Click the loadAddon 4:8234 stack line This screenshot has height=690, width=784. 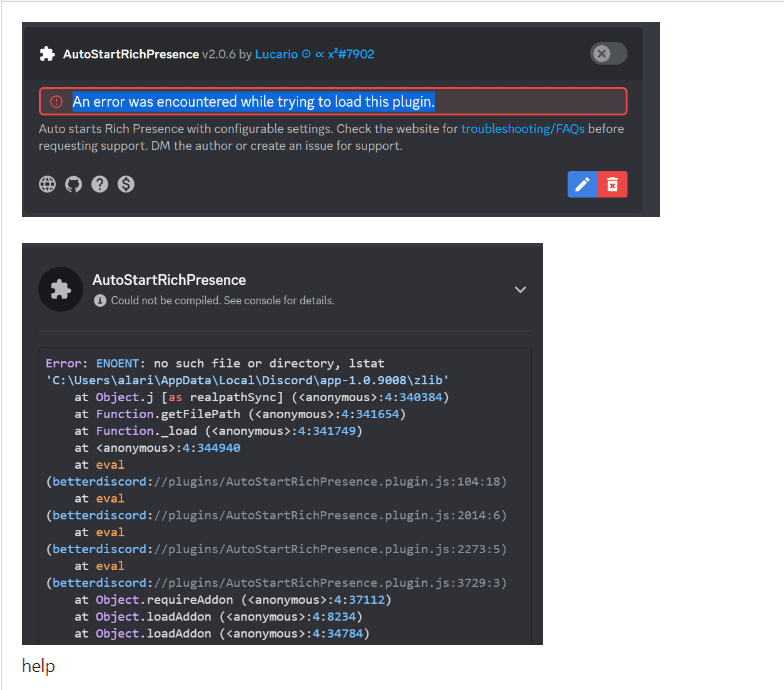tap(218, 617)
